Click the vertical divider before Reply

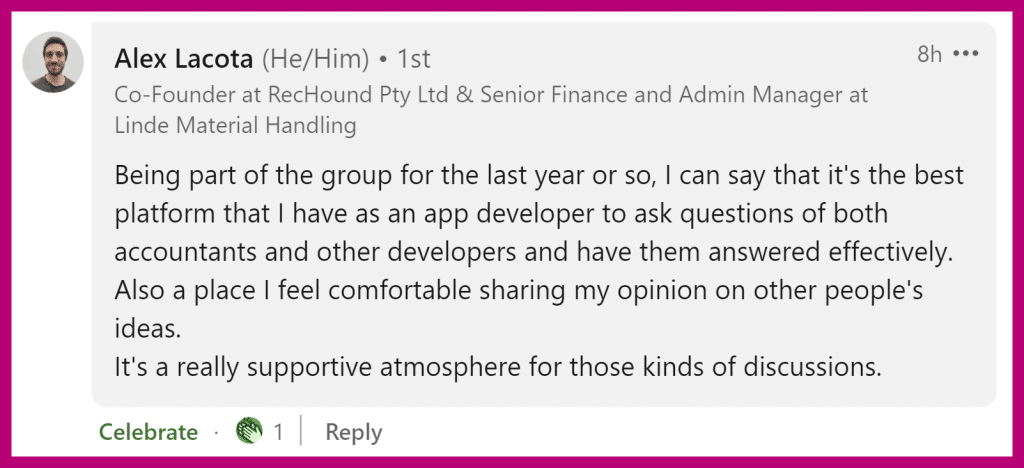(x=301, y=431)
